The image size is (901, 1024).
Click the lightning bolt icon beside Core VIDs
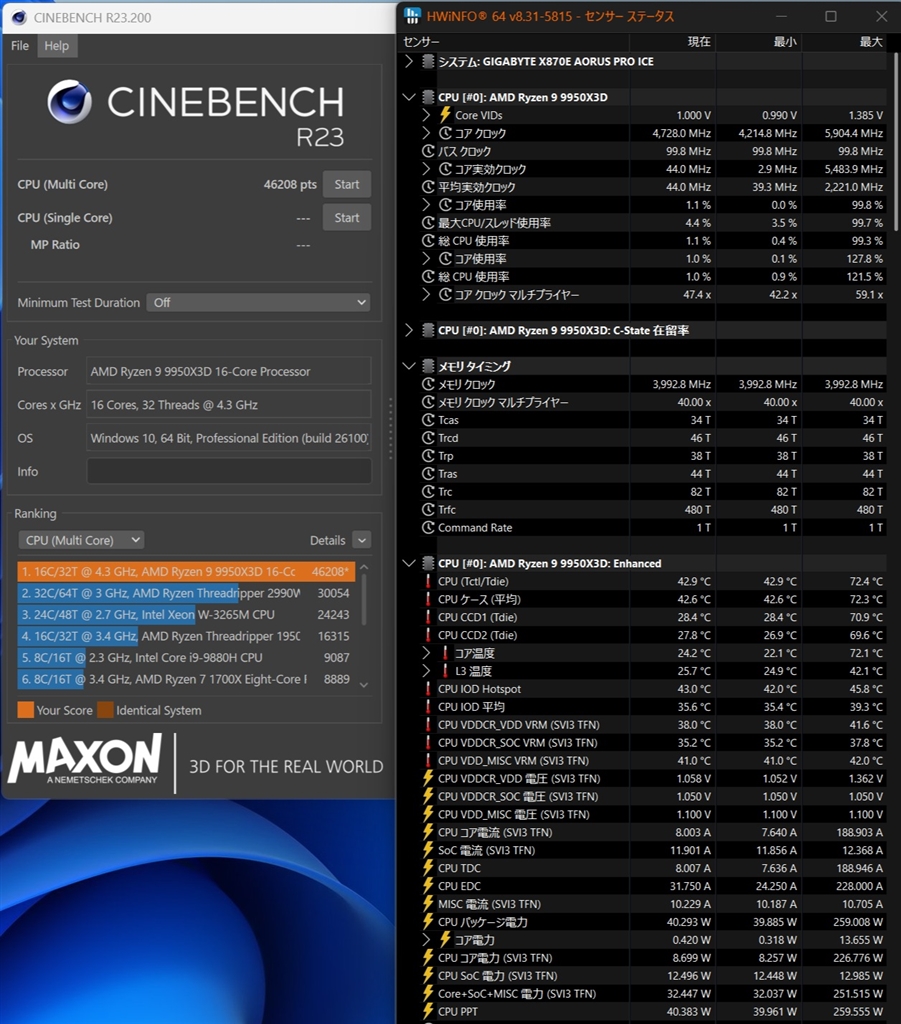tap(446, 115)
